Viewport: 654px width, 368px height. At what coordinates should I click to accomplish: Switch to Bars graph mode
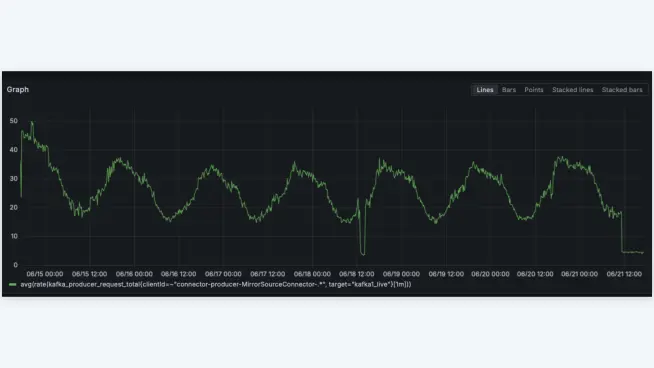(x=509, y=90)
